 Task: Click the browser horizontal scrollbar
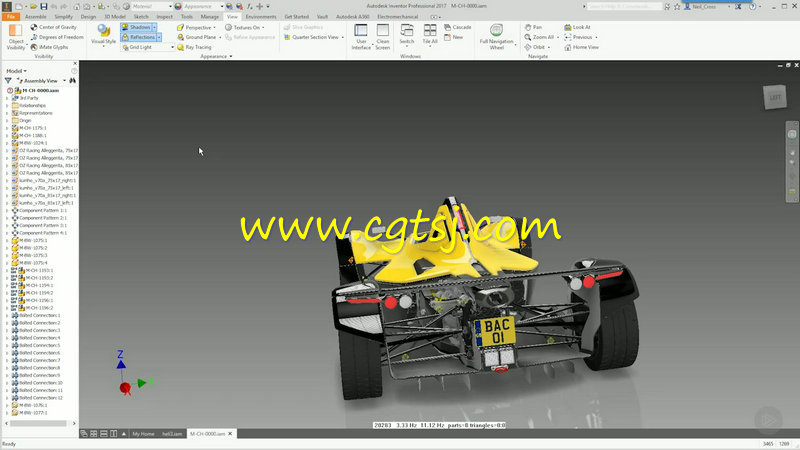(38, 423)
